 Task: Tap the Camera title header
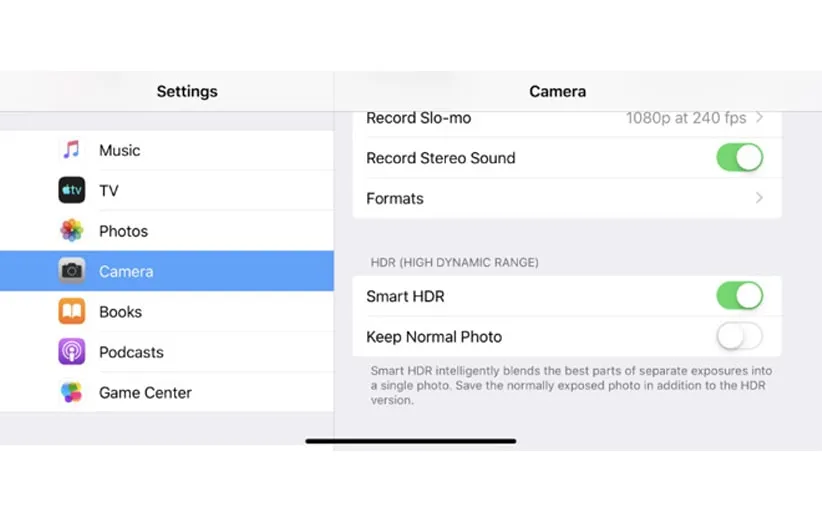click(x=557, y=91)
